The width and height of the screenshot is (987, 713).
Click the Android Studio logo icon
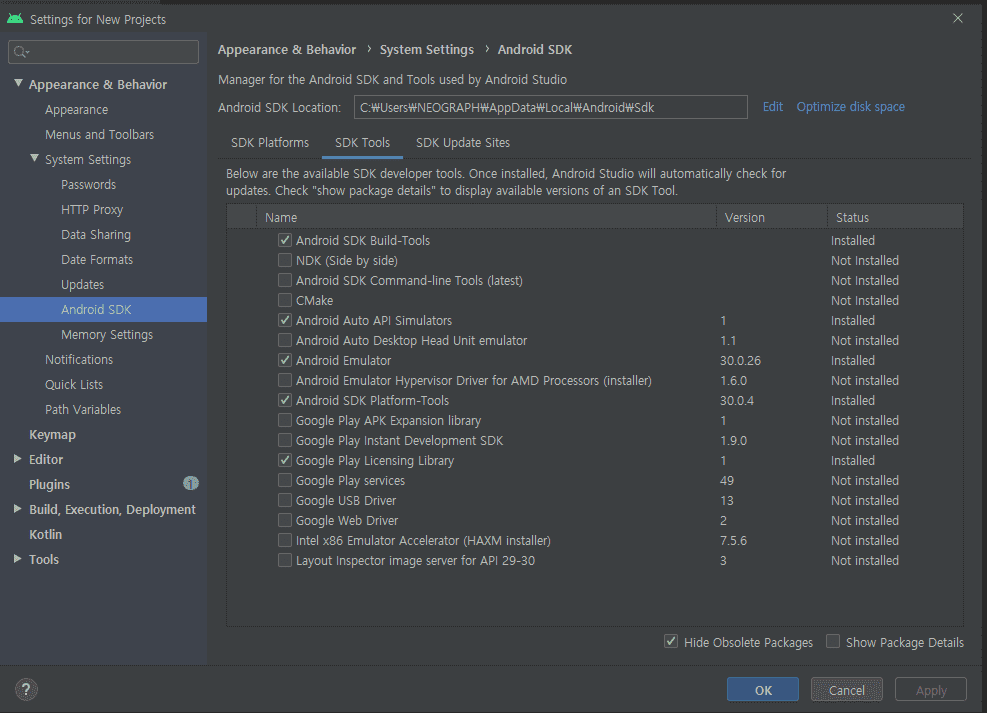click(15, 19)
